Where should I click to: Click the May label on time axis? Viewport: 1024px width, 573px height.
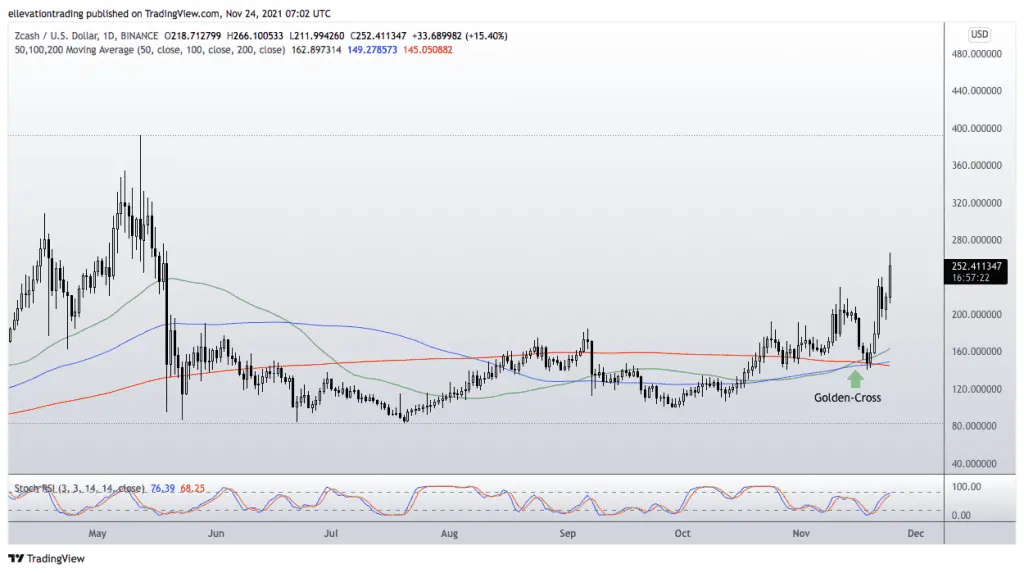(97, 533)
